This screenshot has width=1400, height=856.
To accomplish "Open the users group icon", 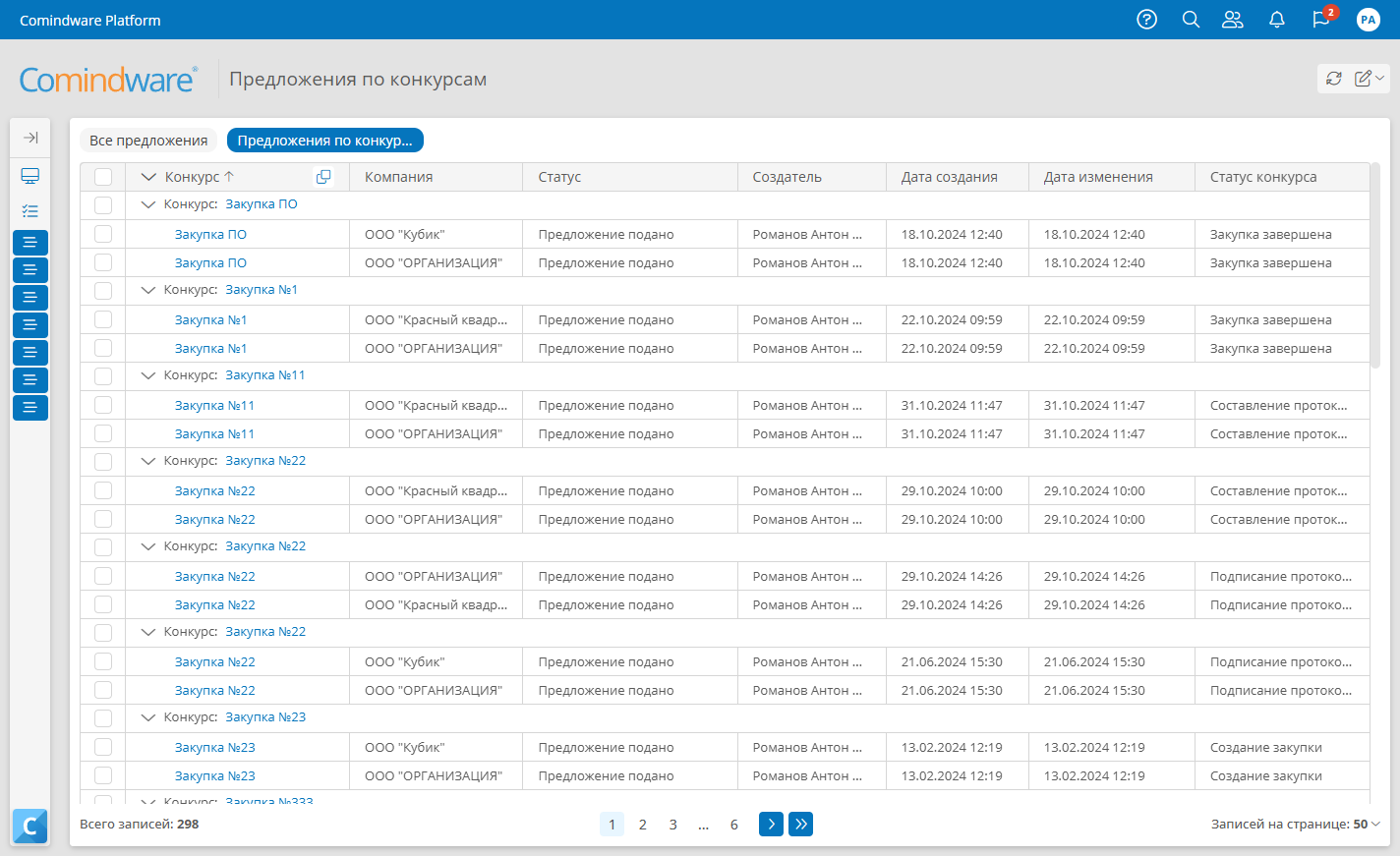I will pyautogui.click(x=1232, y=20).
